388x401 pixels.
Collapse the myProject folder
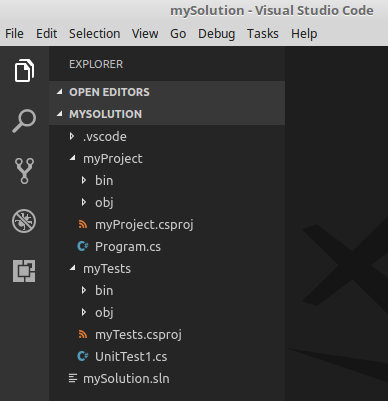[x=167, y=158]
